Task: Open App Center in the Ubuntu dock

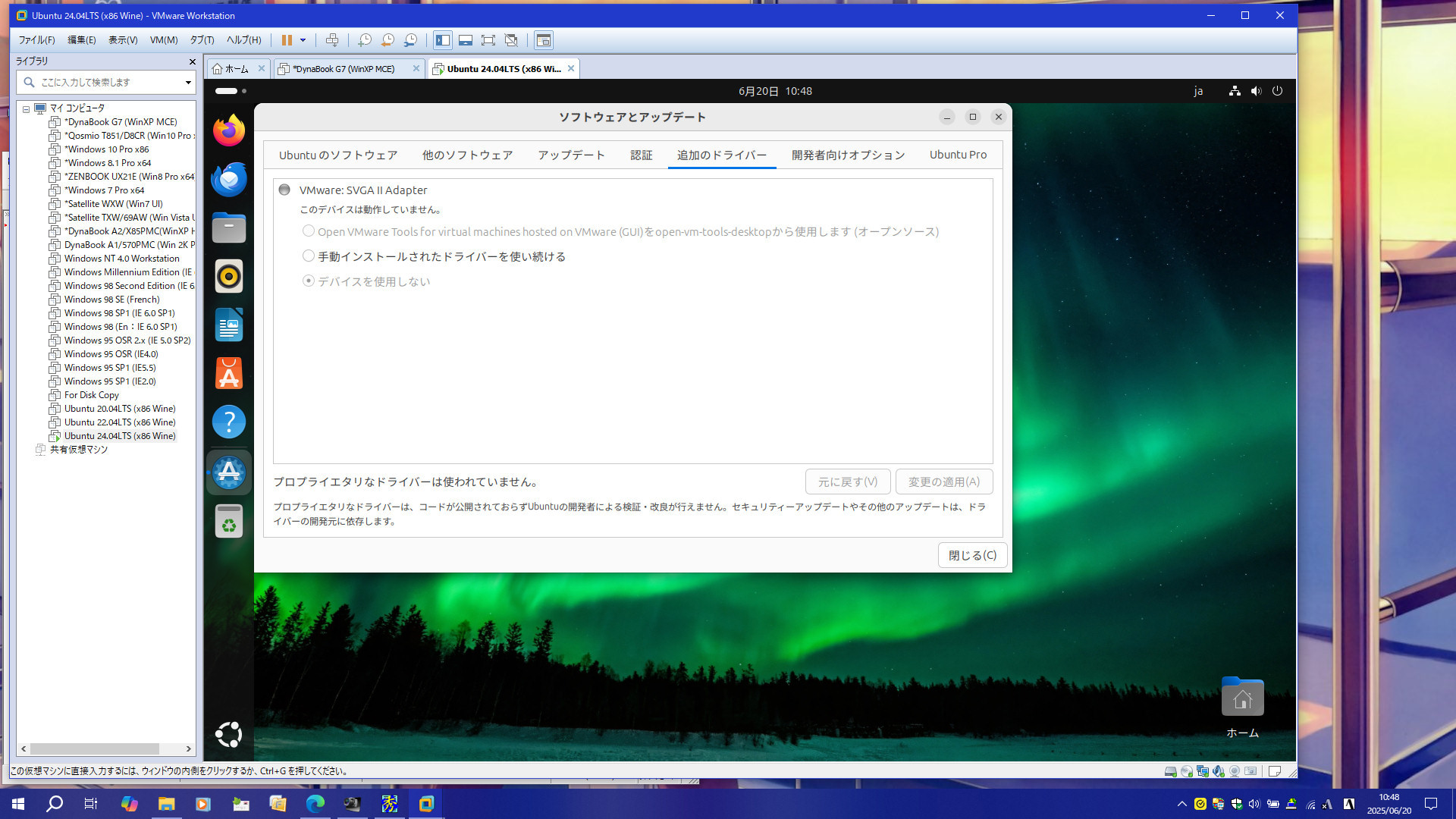Action: tap(228, 373)
